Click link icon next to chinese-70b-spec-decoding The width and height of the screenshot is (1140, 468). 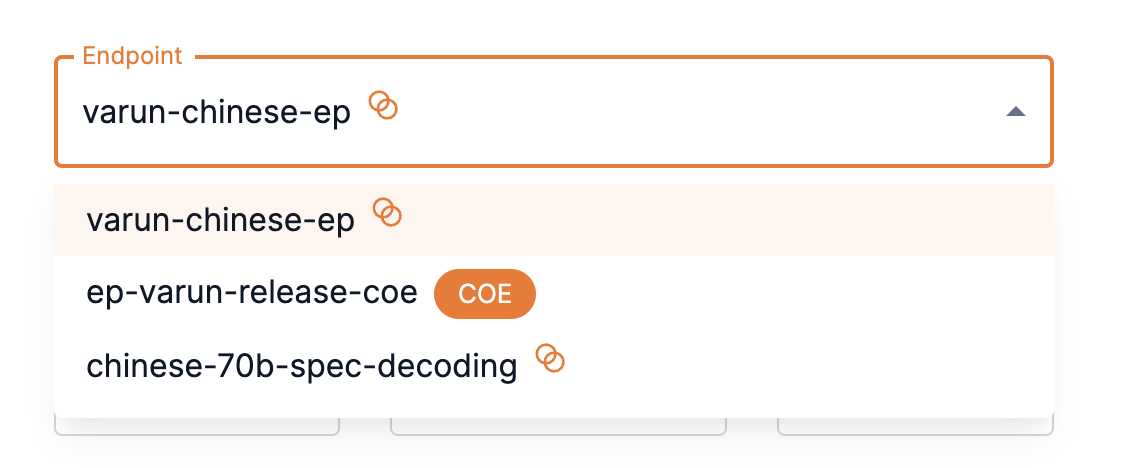coord(550,359)
